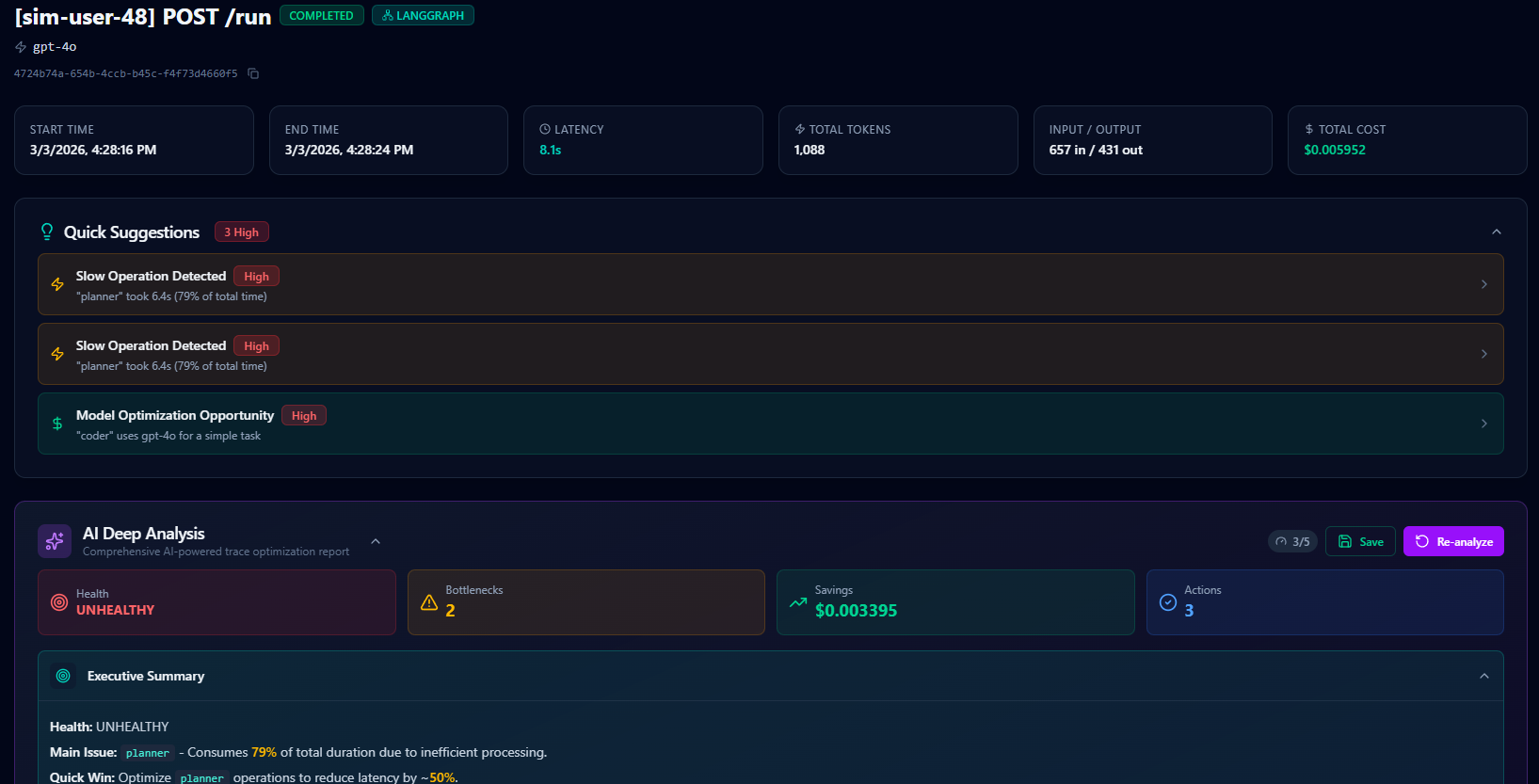
Task: Open the Actions card showing 3
Action: click(x=1325, y=602)
